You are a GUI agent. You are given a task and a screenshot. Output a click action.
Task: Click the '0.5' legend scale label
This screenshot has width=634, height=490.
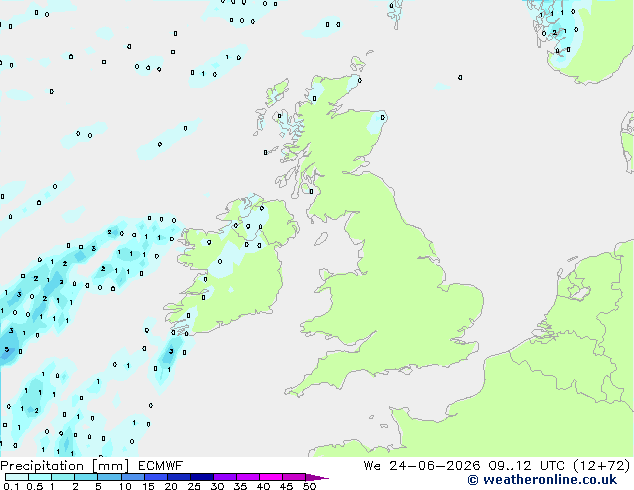[x=35, y=486]
